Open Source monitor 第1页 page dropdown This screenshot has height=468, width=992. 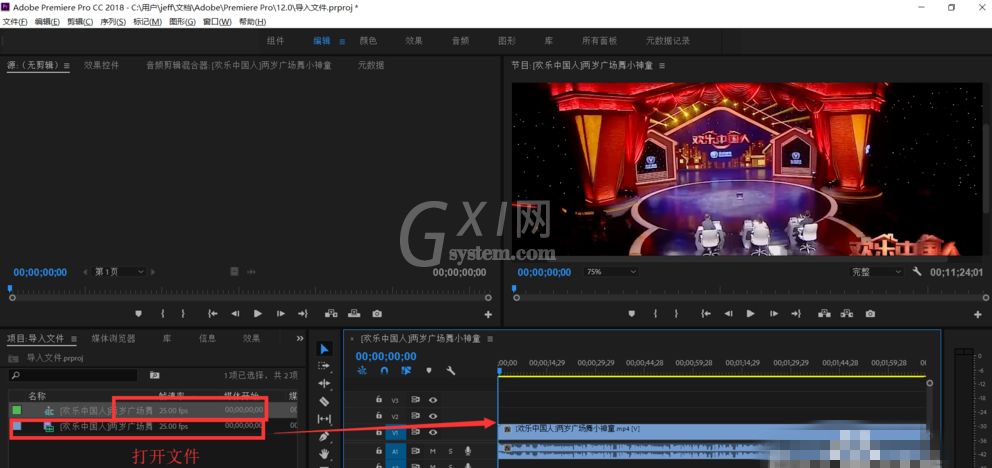point(120,272)
